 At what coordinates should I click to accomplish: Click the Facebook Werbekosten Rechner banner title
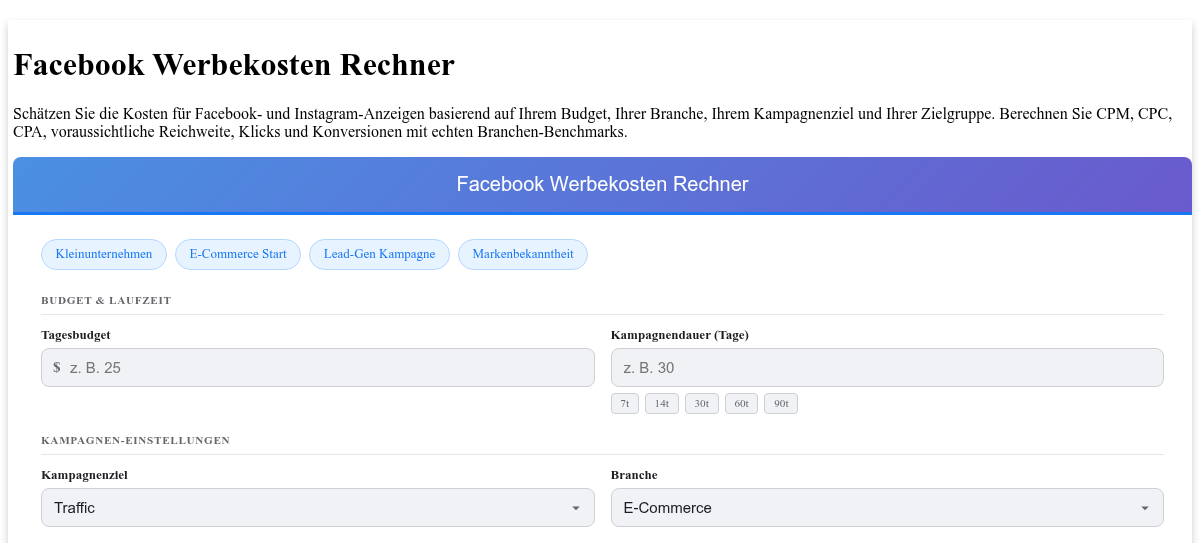(602, 184)
